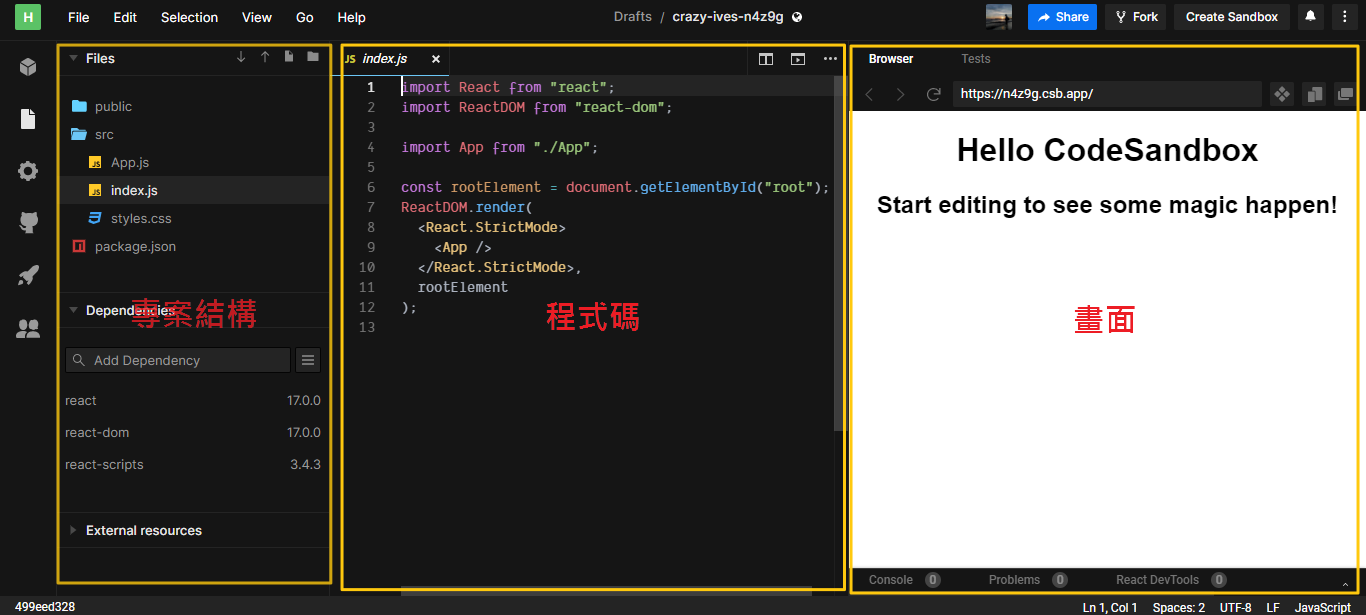Open the File menu
The image size is (1366, 615).
(78, 17)
